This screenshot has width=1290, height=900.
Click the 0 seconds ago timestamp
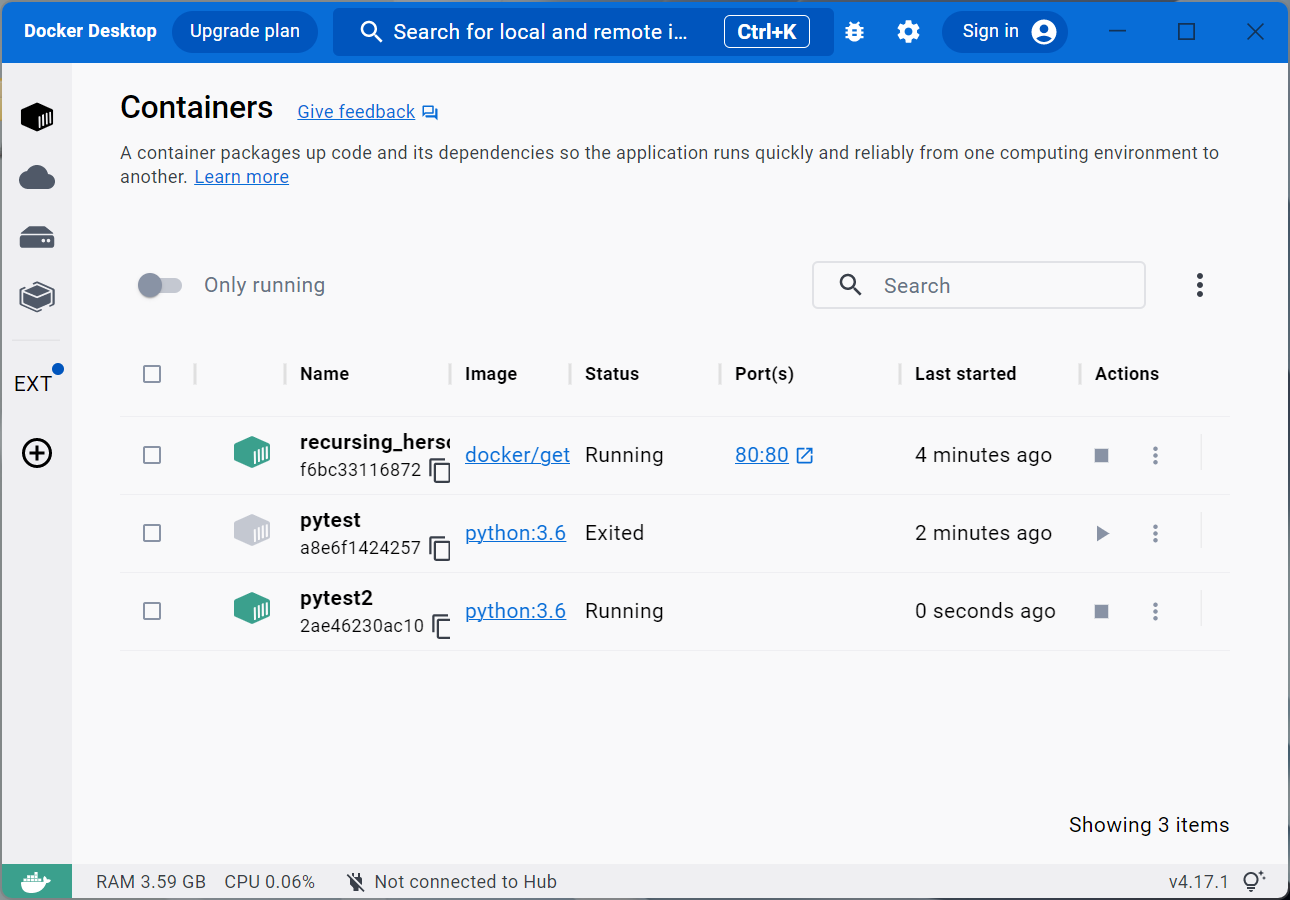point(985,611)
